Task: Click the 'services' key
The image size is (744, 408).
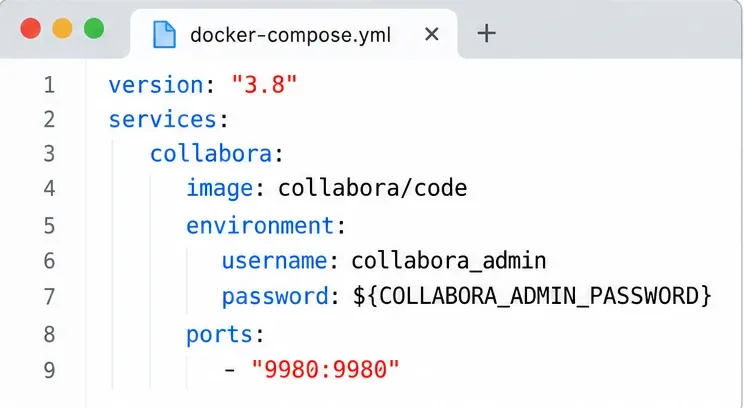Action: (163, 120)
